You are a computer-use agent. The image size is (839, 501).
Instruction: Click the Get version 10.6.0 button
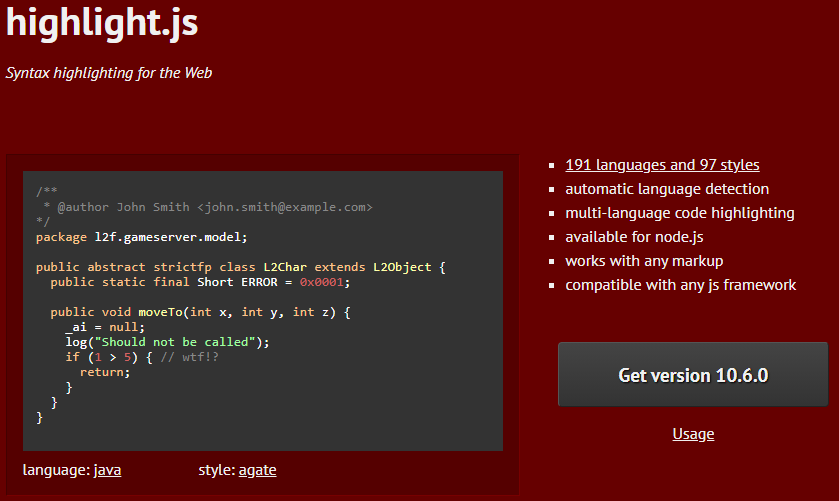[x=693, y=374]
